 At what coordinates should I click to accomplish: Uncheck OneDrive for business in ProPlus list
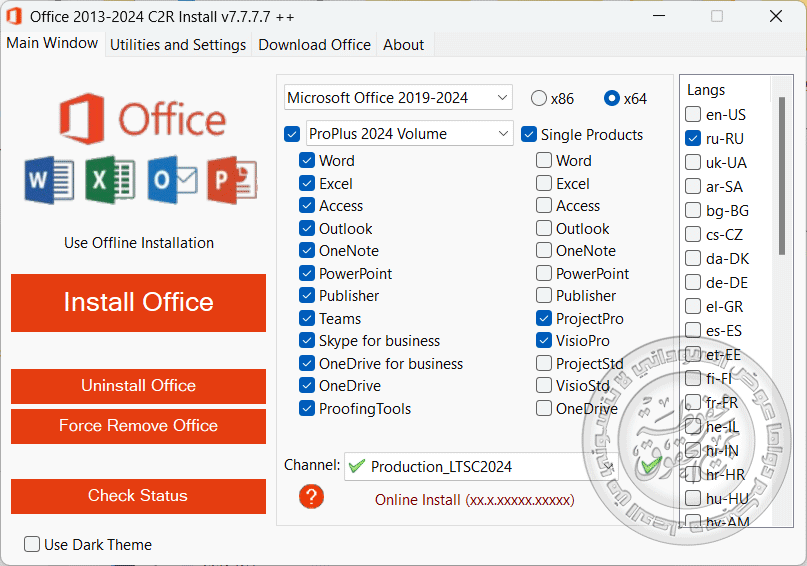coord(307,363)
